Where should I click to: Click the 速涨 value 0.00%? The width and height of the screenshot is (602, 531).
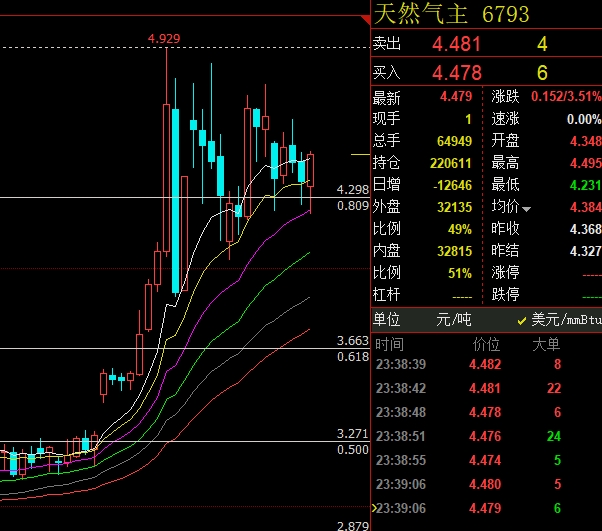[584, 119]
